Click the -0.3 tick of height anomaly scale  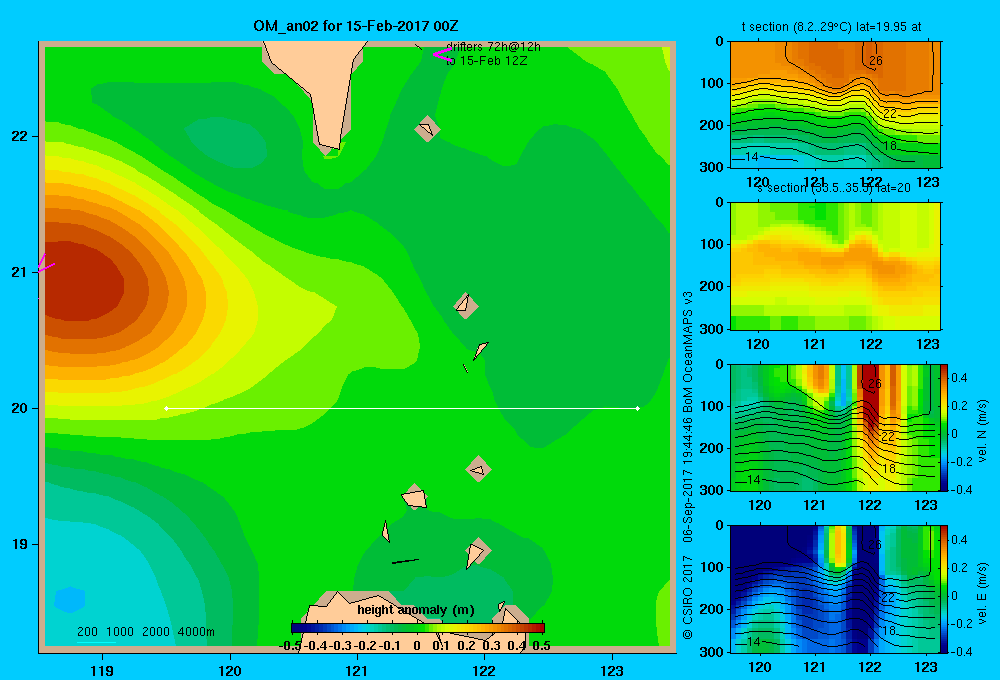pos(341,646)
